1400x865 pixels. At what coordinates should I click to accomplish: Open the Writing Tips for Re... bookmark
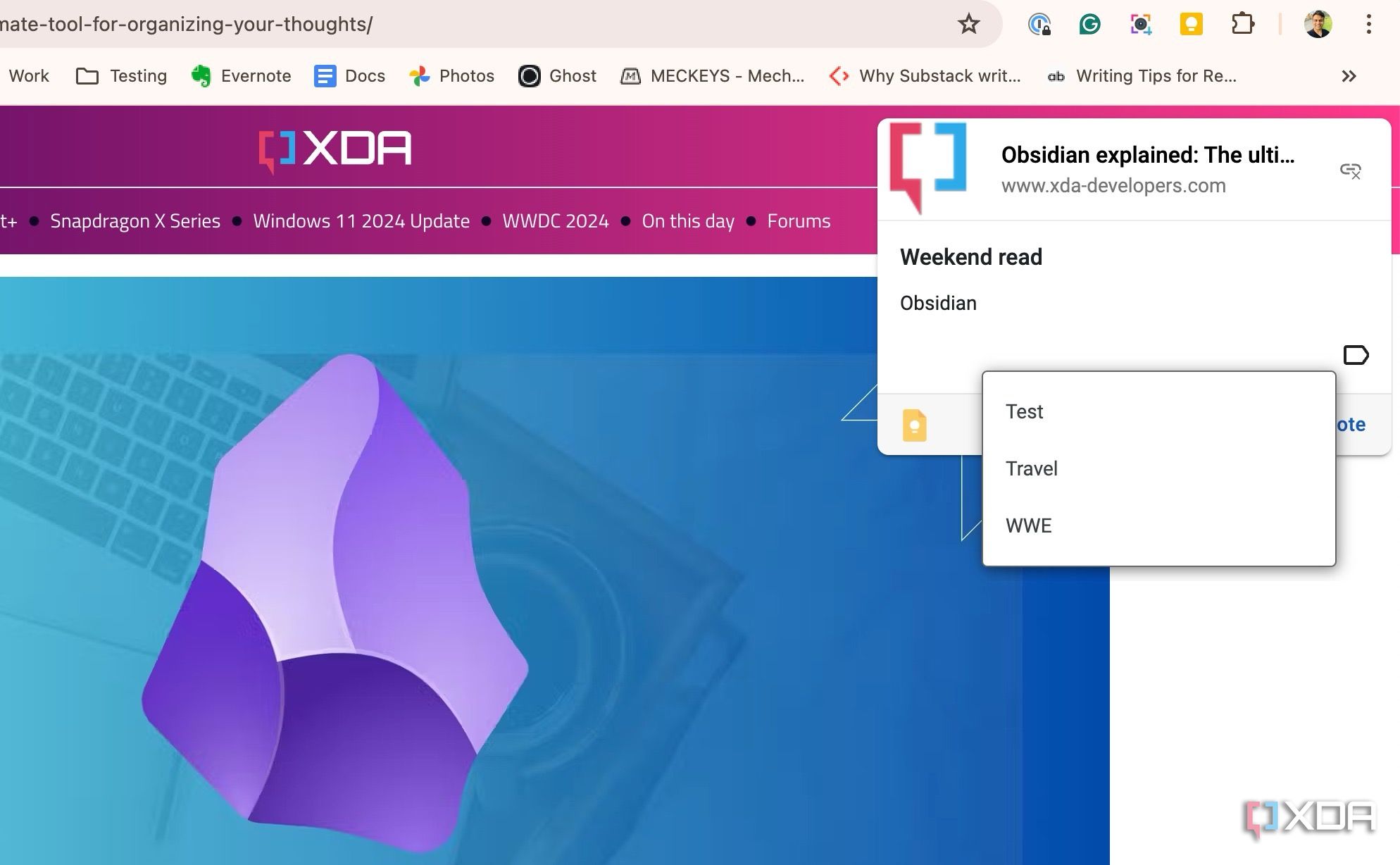[x=1142, y=76]
